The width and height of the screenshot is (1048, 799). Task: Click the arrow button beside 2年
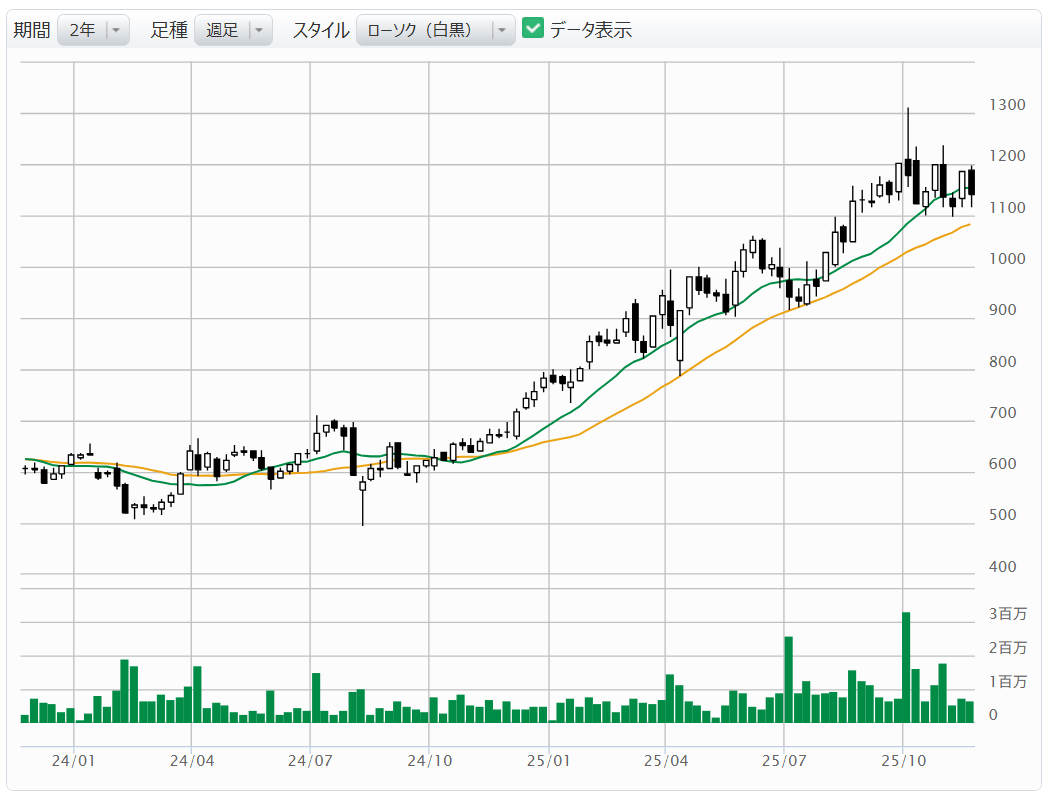coord(117,30)
